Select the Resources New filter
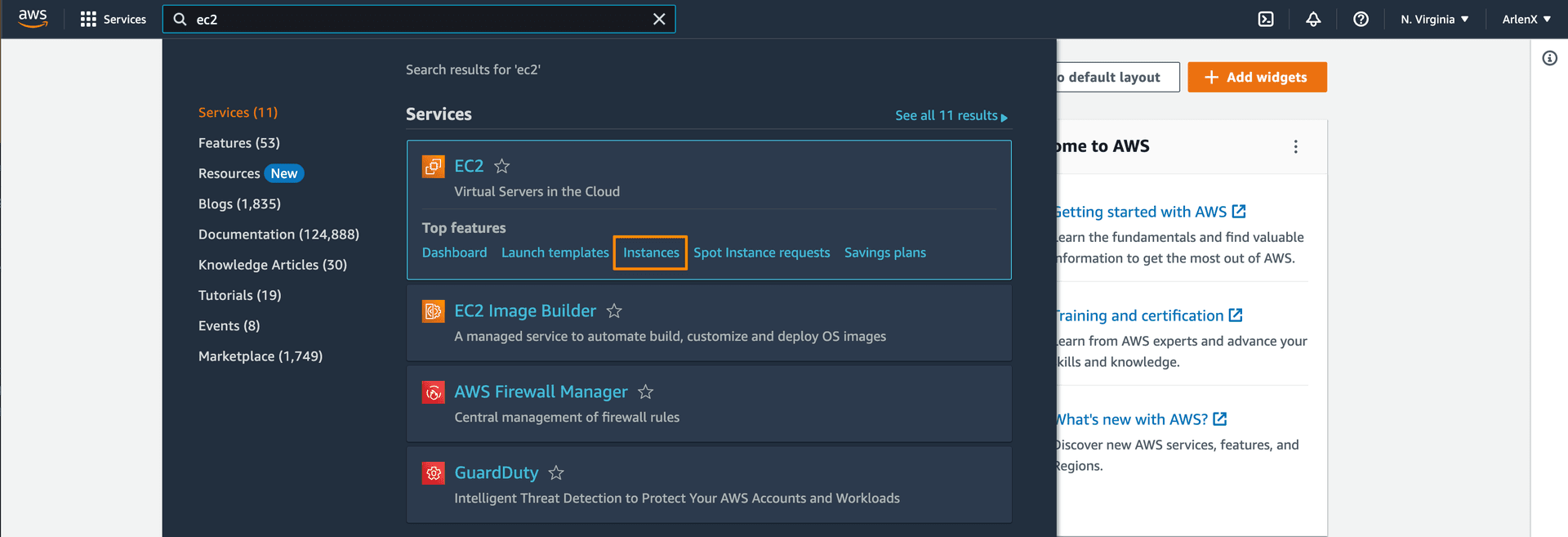1568x537 pixels. 251,173
